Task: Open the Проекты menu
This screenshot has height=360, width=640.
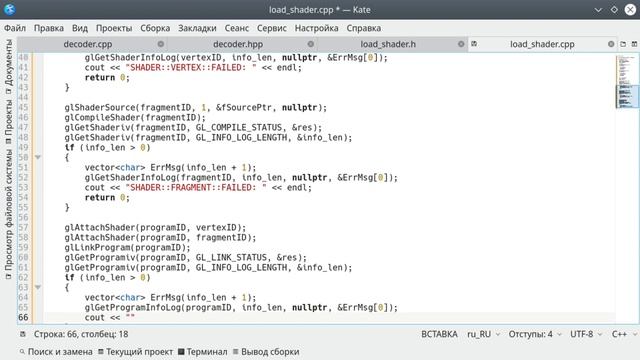Action: click(114, 28)
